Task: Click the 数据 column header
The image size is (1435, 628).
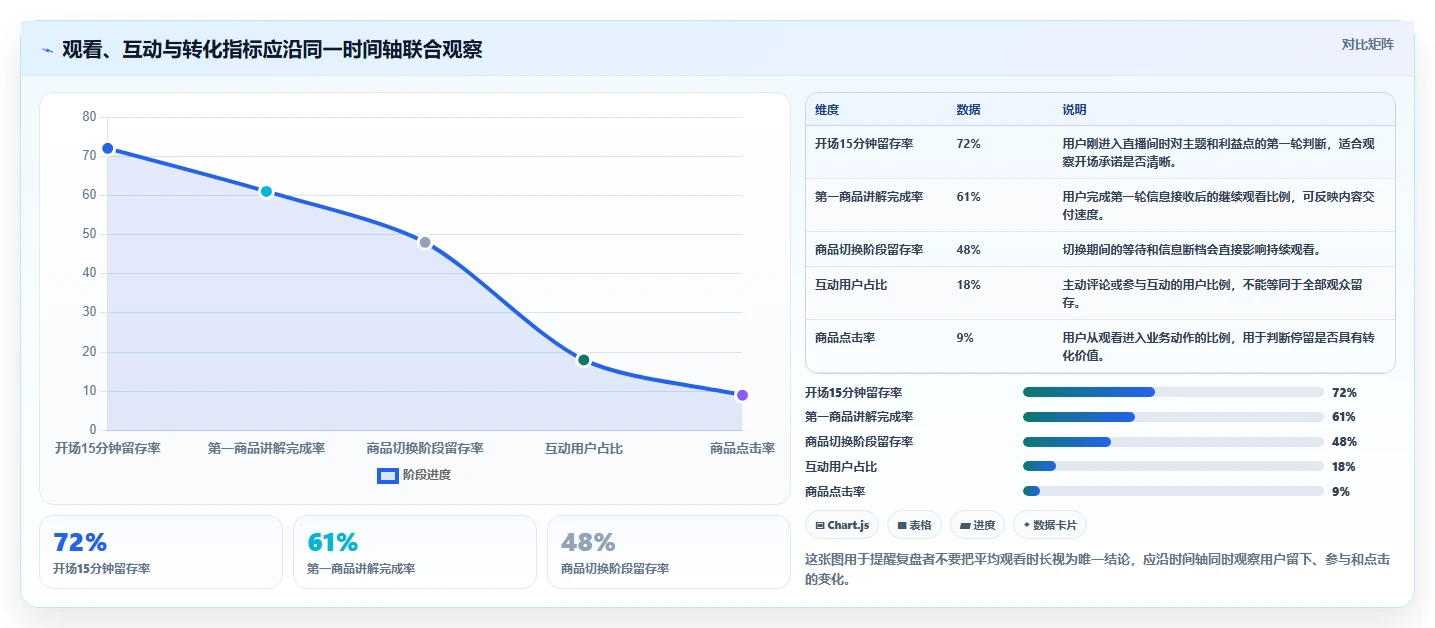Action: [968, 110]
